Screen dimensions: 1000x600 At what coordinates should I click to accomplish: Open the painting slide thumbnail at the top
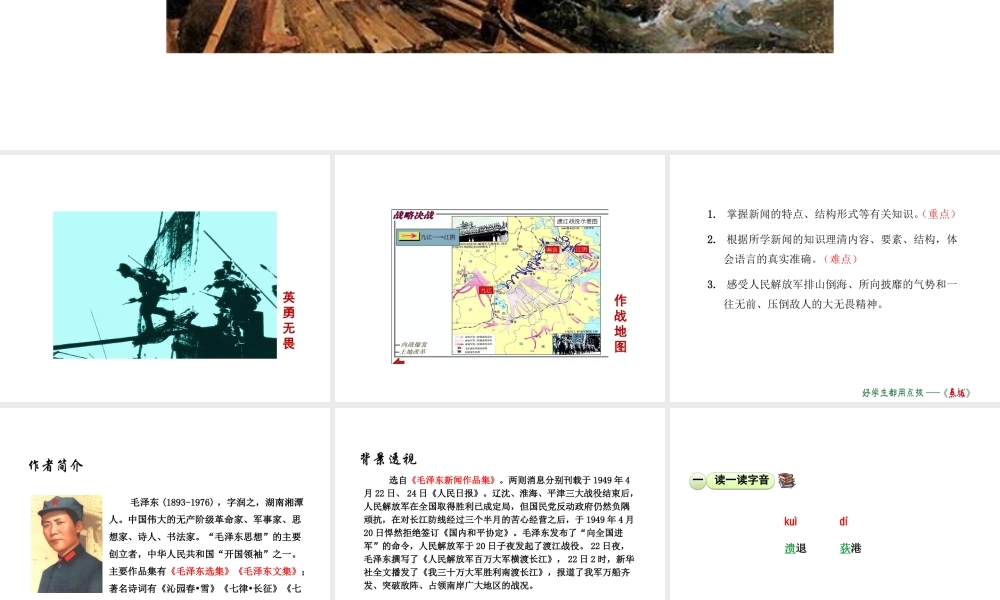tap(499, 26)
